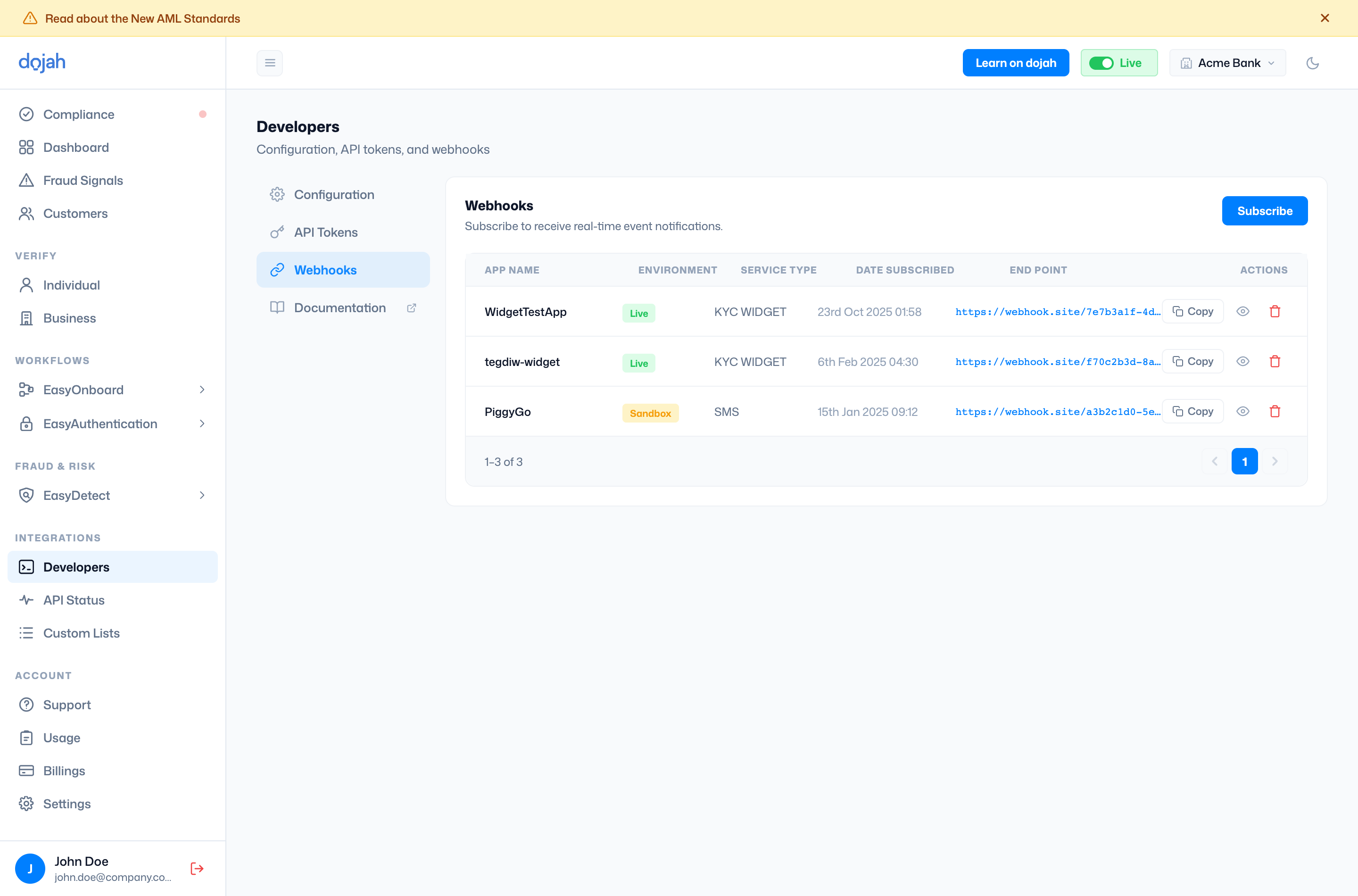Click John Doe avatar

coord(30,869)
